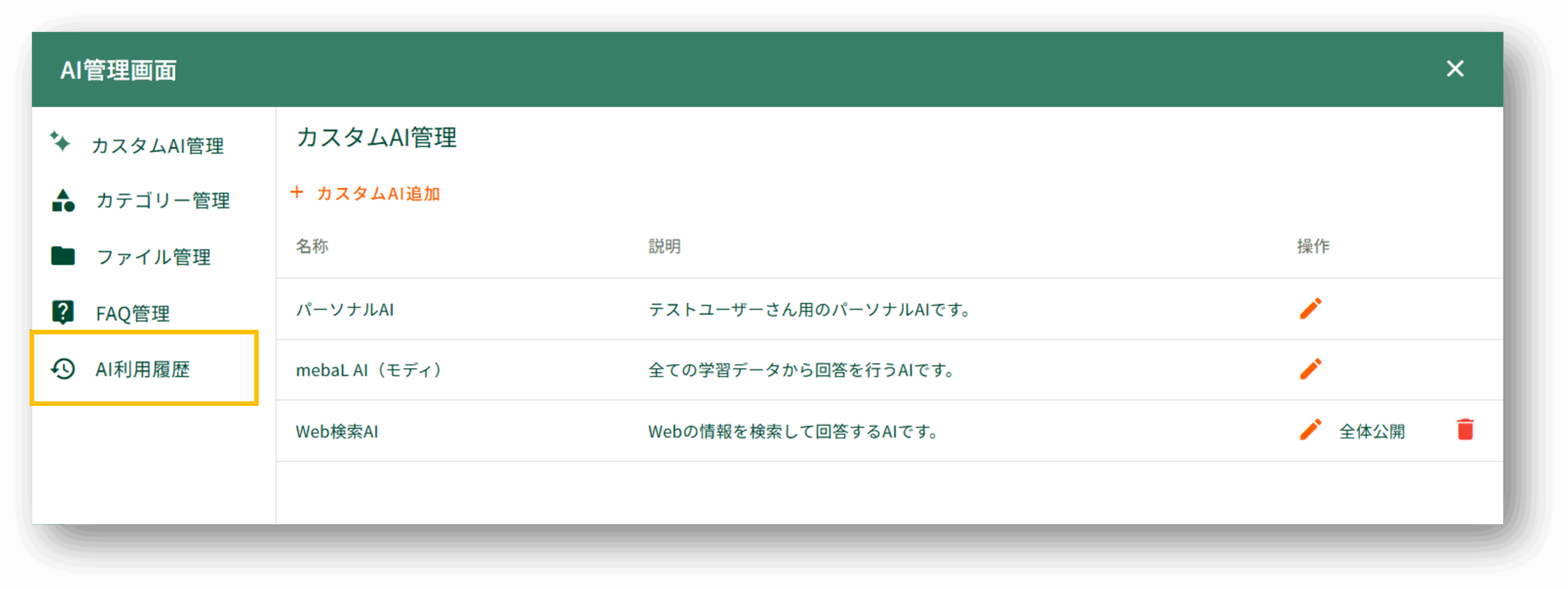Click the history clock icon beside AI利用履歴

tap(63, 369)
